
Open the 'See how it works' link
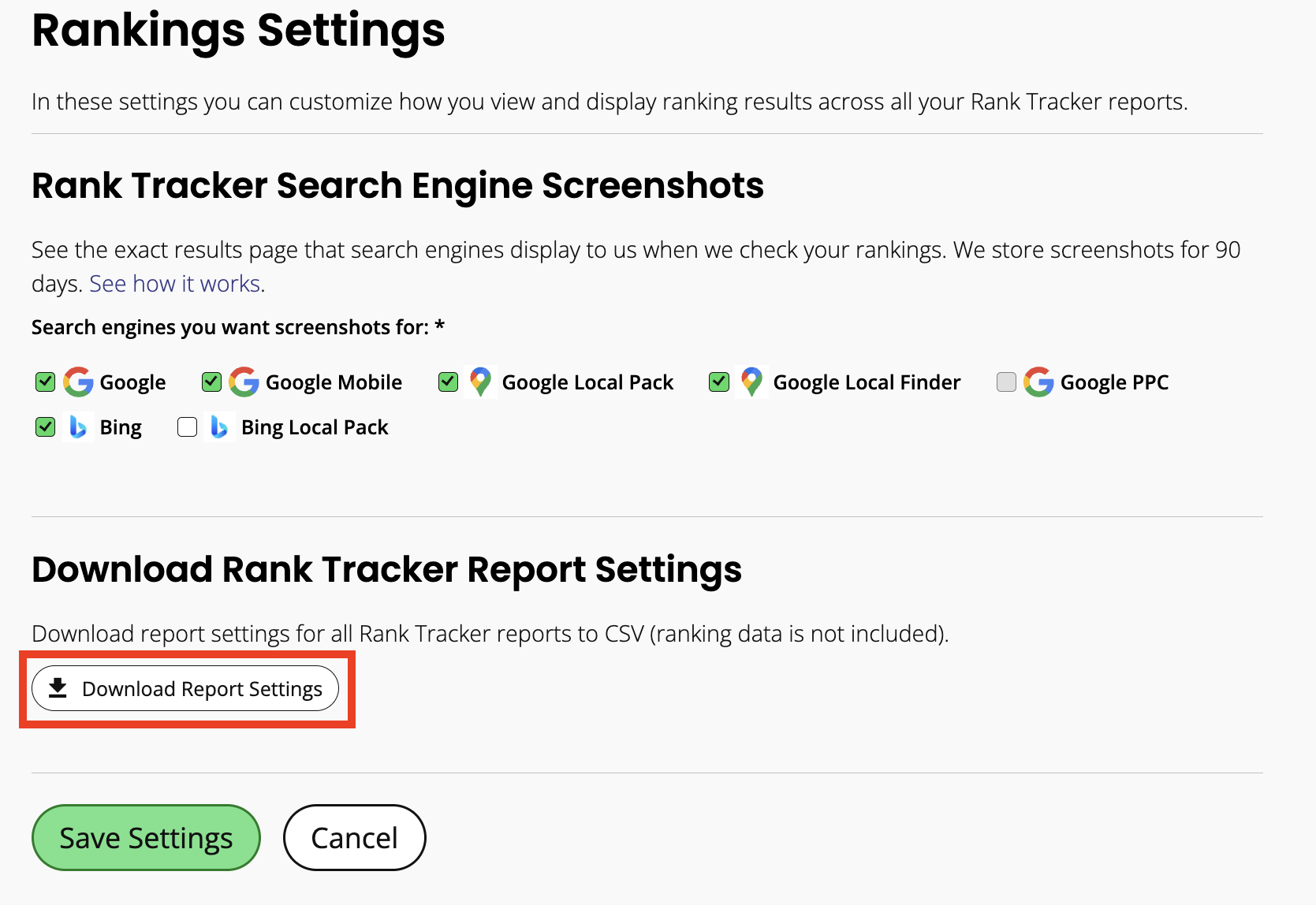pyautogui.click(x=177, y=284)
